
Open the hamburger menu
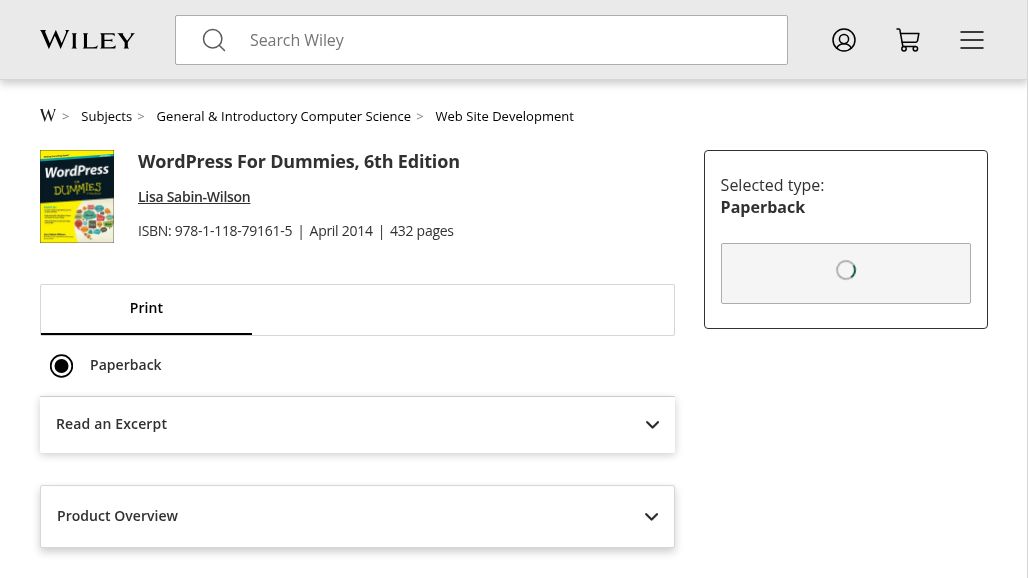click(x=972, y=40)
